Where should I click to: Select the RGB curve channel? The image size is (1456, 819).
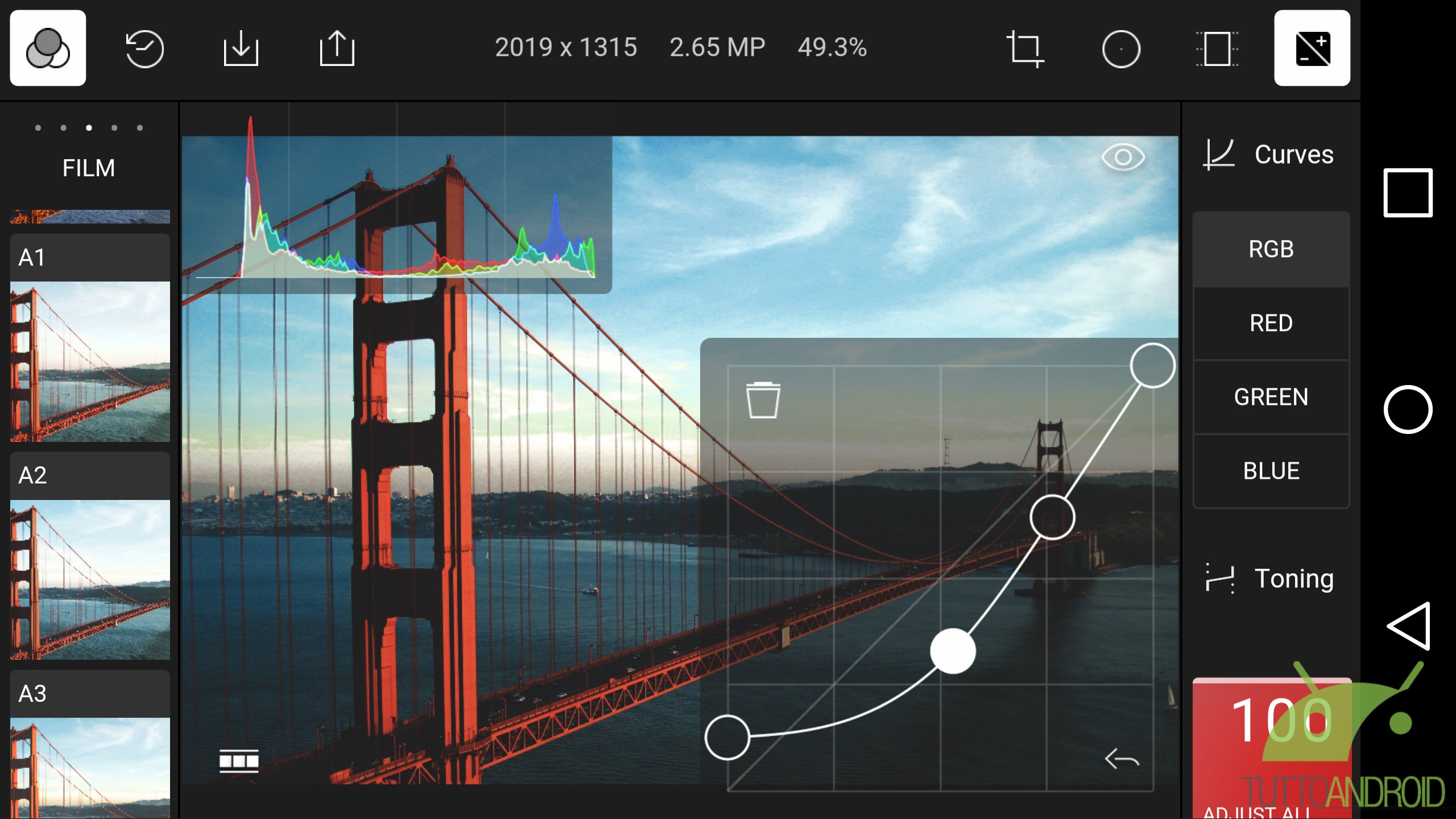coord(1271,249)
